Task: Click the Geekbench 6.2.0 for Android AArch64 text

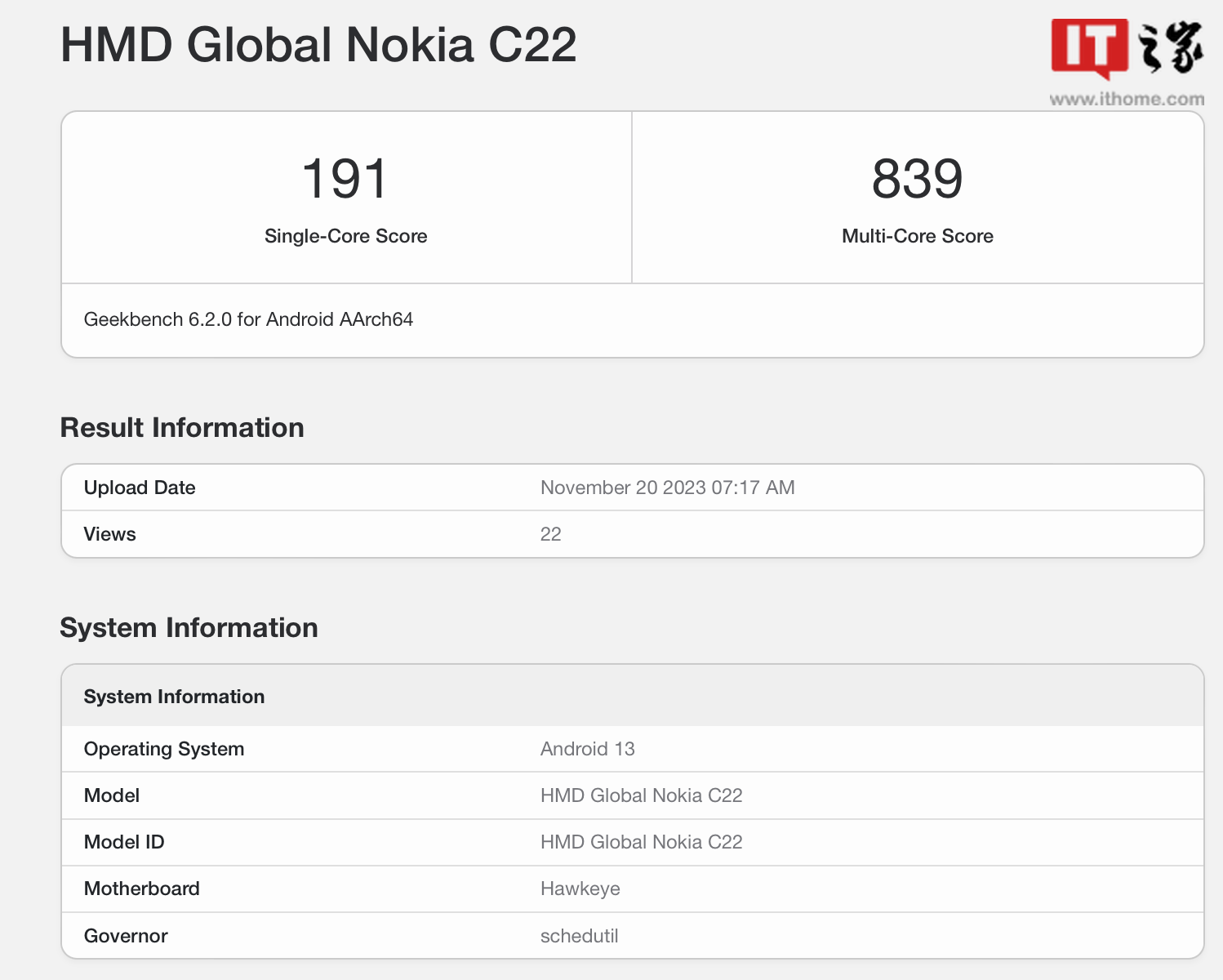Action: tap(248, 319)
